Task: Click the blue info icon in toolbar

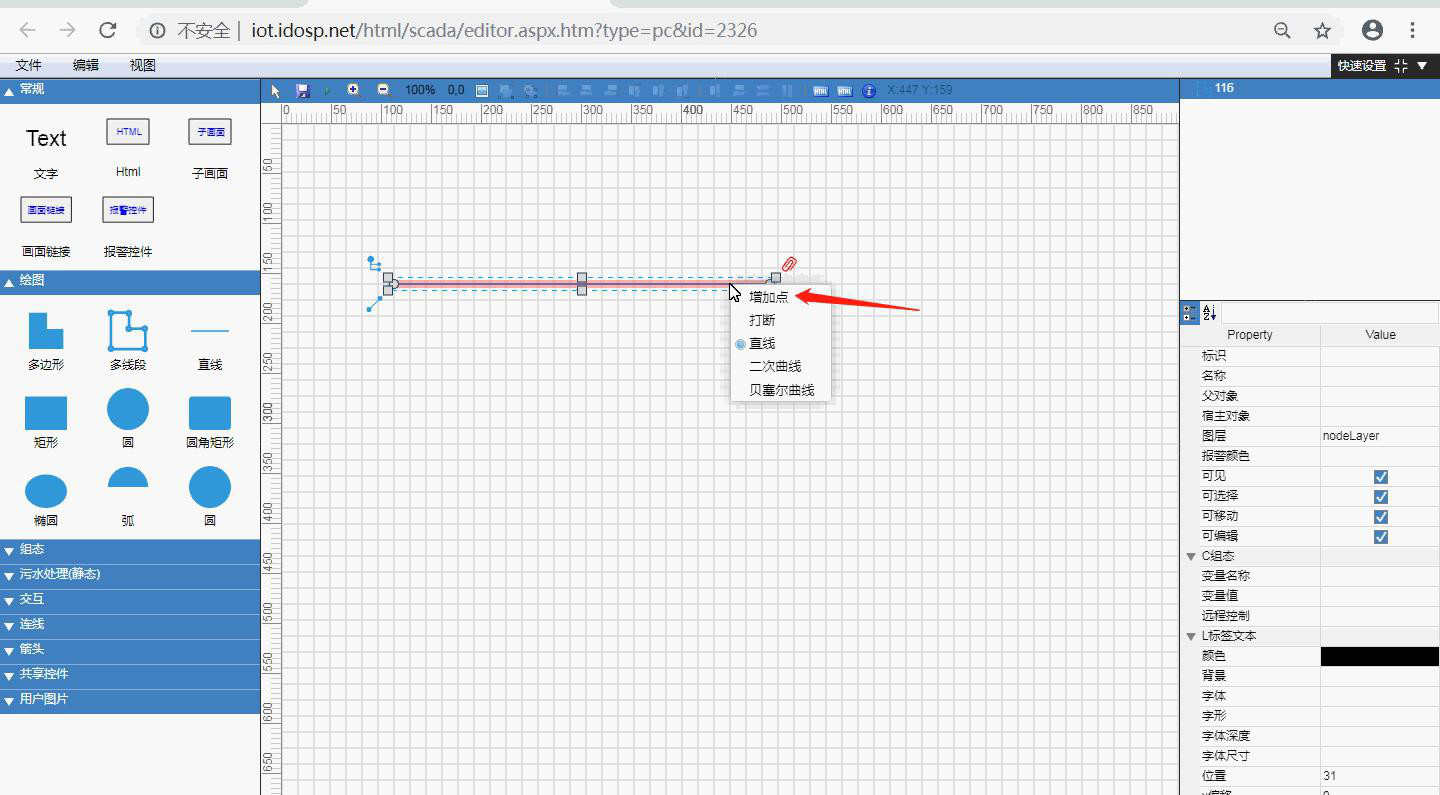Action: coord(869,90)
